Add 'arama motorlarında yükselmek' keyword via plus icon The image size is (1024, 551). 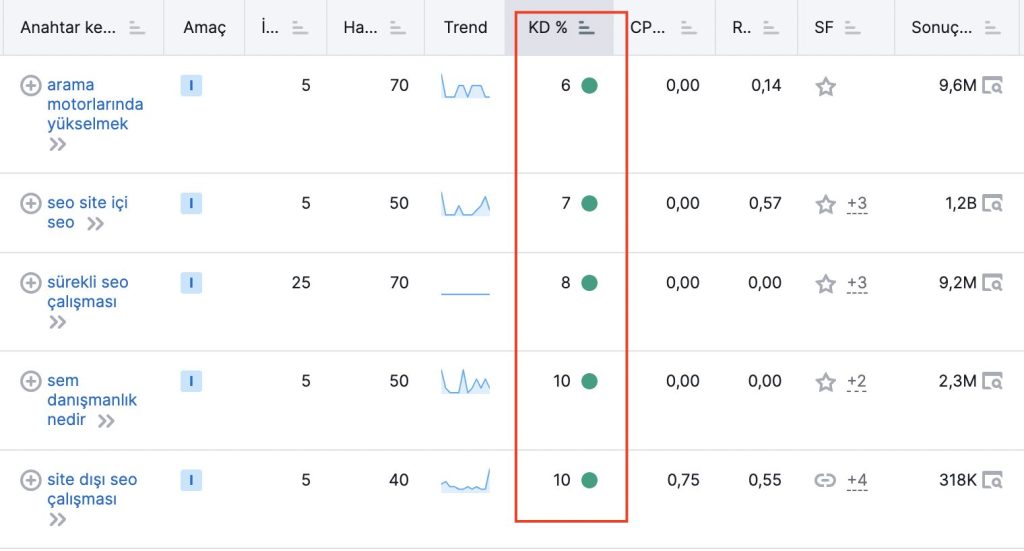click(30, 86)
